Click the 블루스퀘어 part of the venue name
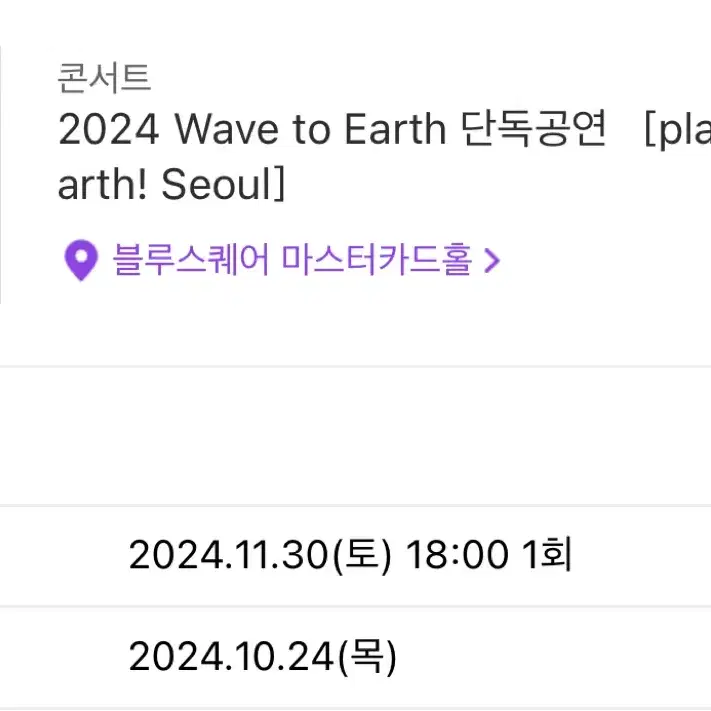 coord(191,260)
